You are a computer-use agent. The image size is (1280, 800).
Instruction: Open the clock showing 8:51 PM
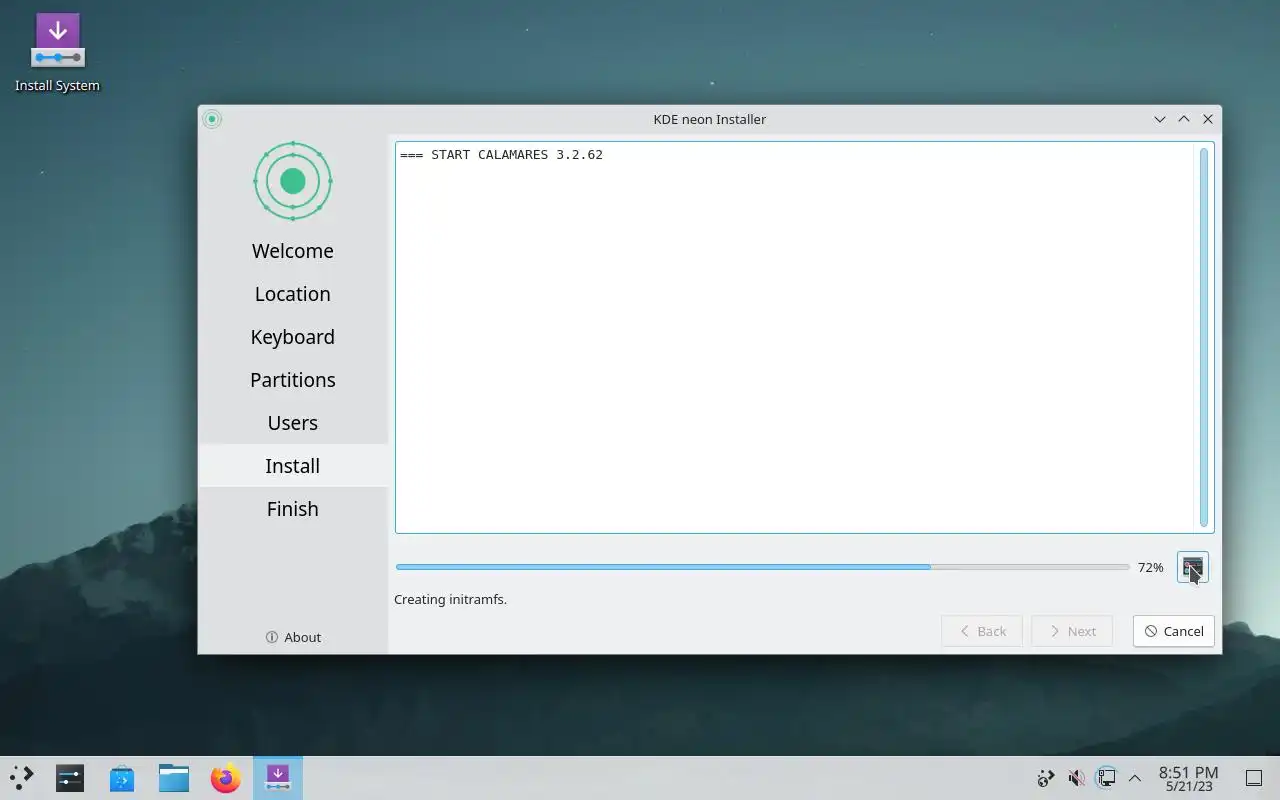point(1188,778)
